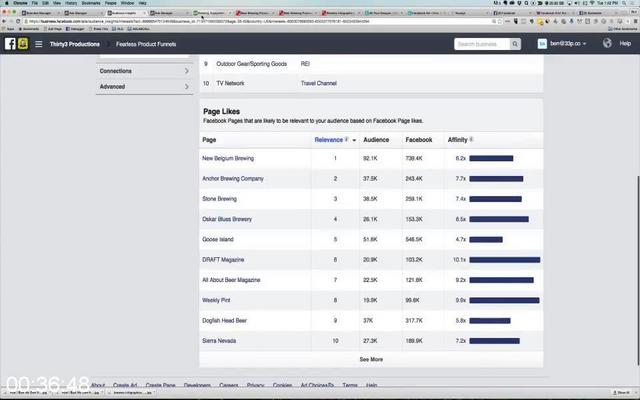Sort by the Relevance column header

[x=329, y=140]
